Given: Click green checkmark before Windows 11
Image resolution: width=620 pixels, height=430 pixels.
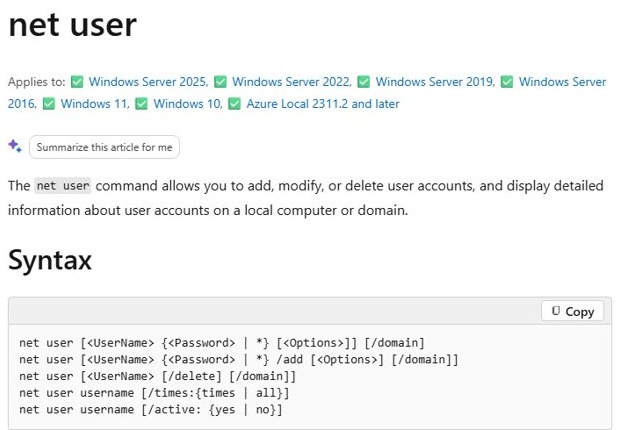Looking at the screenshot, I should pos(49,104).
